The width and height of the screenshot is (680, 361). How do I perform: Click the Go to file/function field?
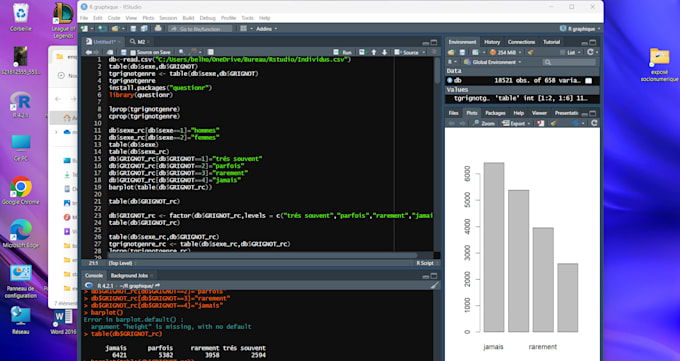click(200, 29)
